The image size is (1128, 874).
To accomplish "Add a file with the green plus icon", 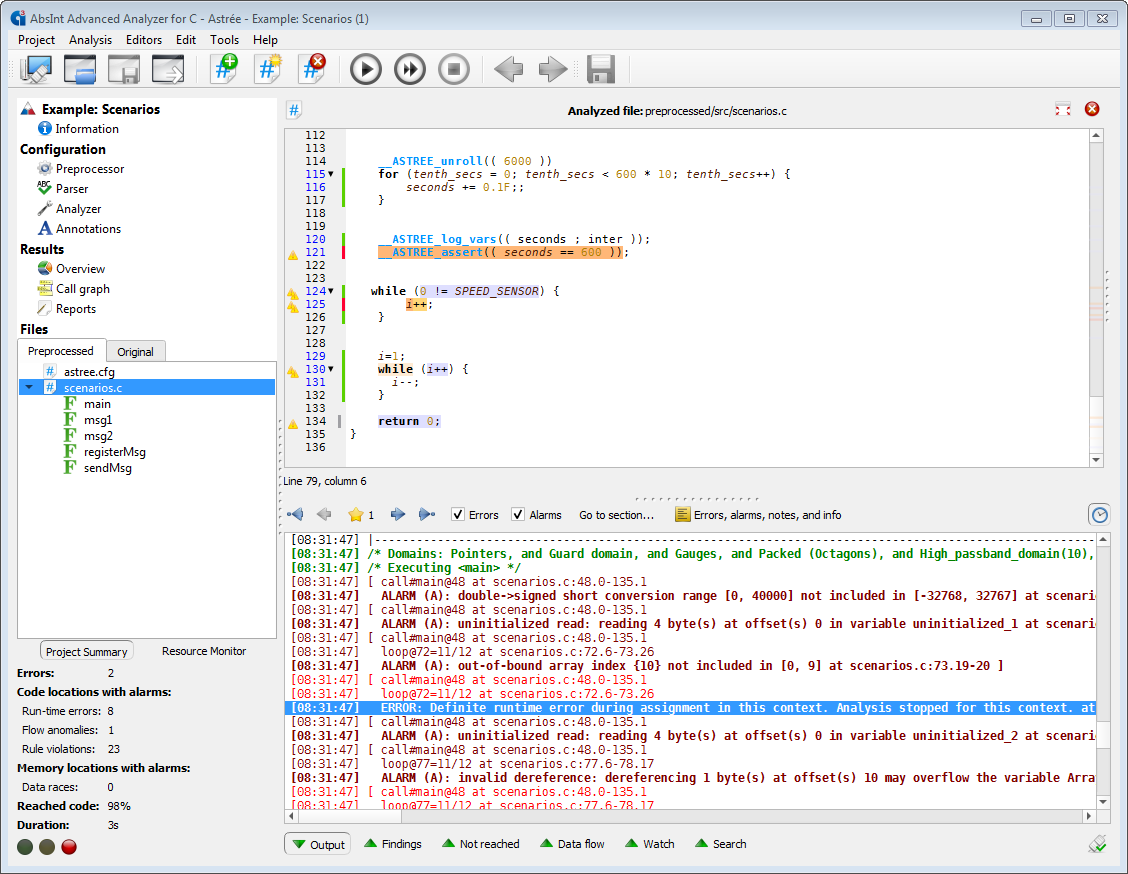I will (x=224, y=69).
